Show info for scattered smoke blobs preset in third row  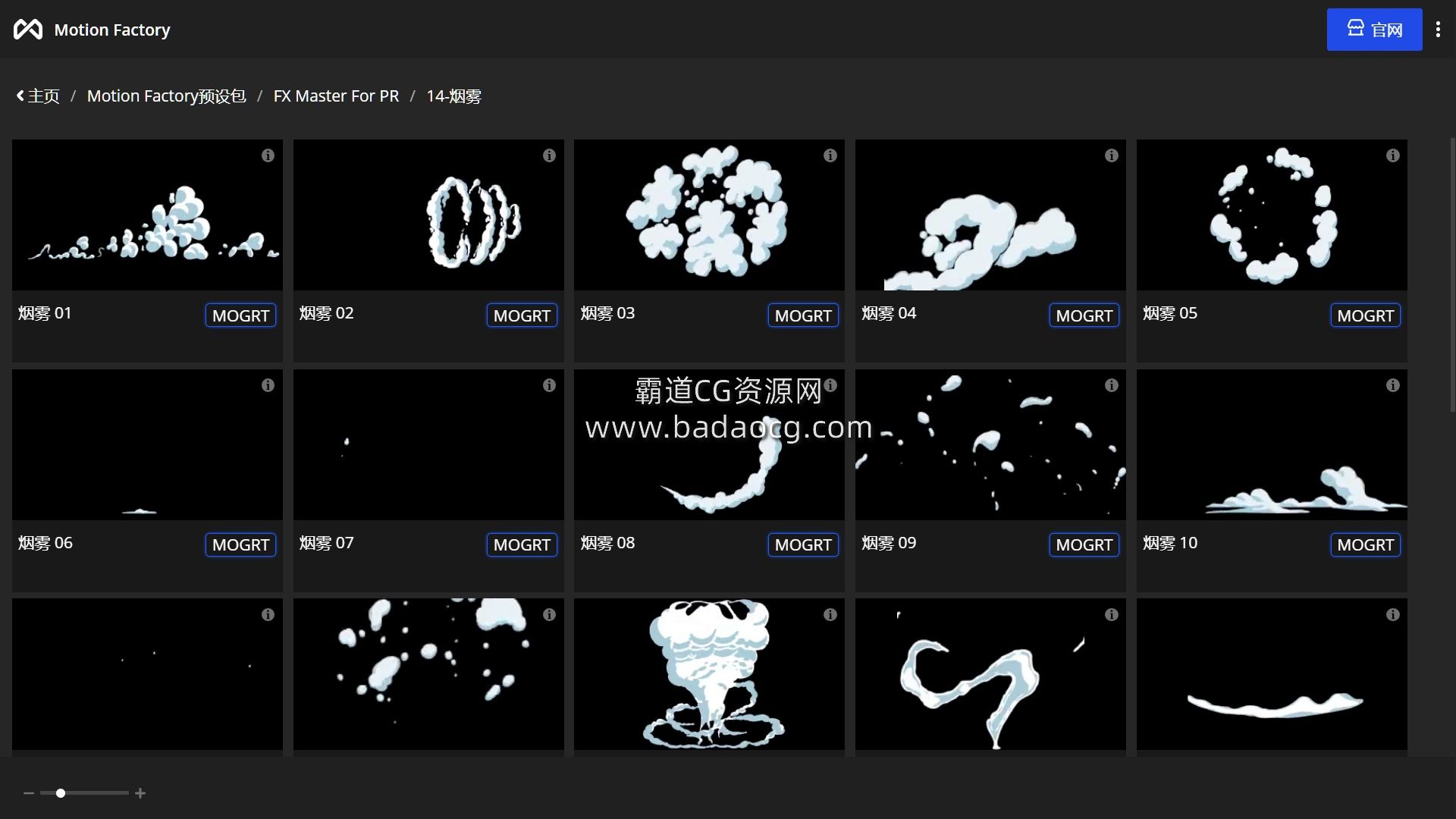(549, 615)
